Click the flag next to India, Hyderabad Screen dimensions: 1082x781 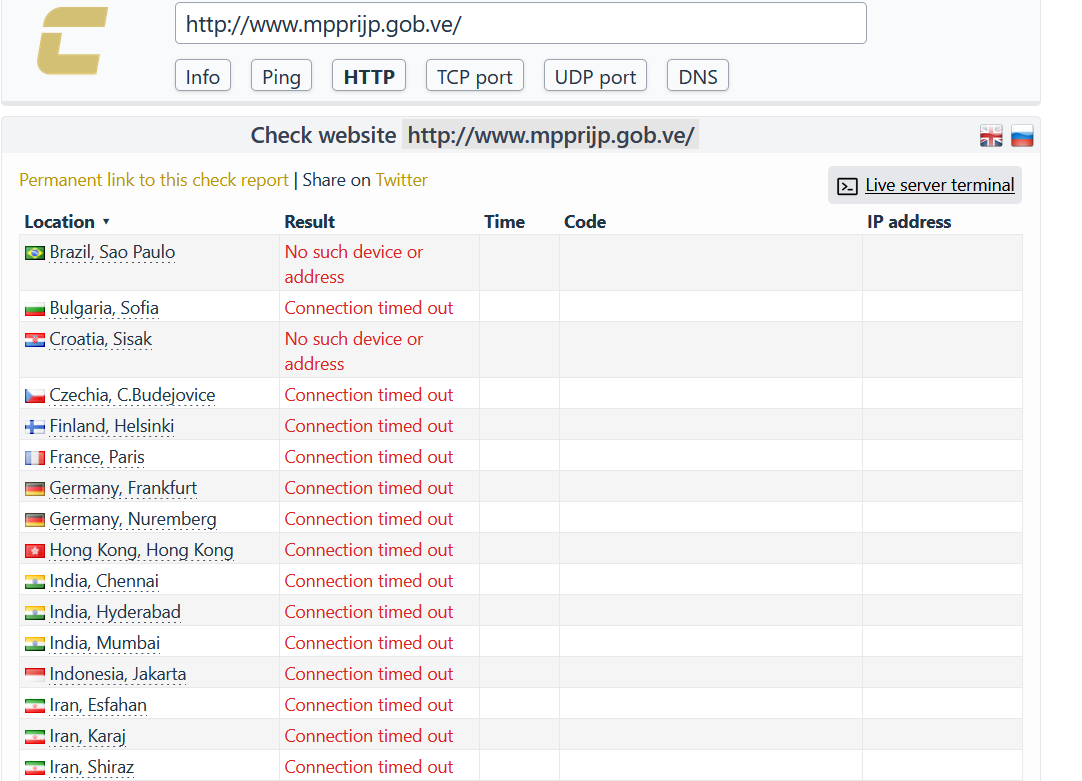tap(35, 613)
